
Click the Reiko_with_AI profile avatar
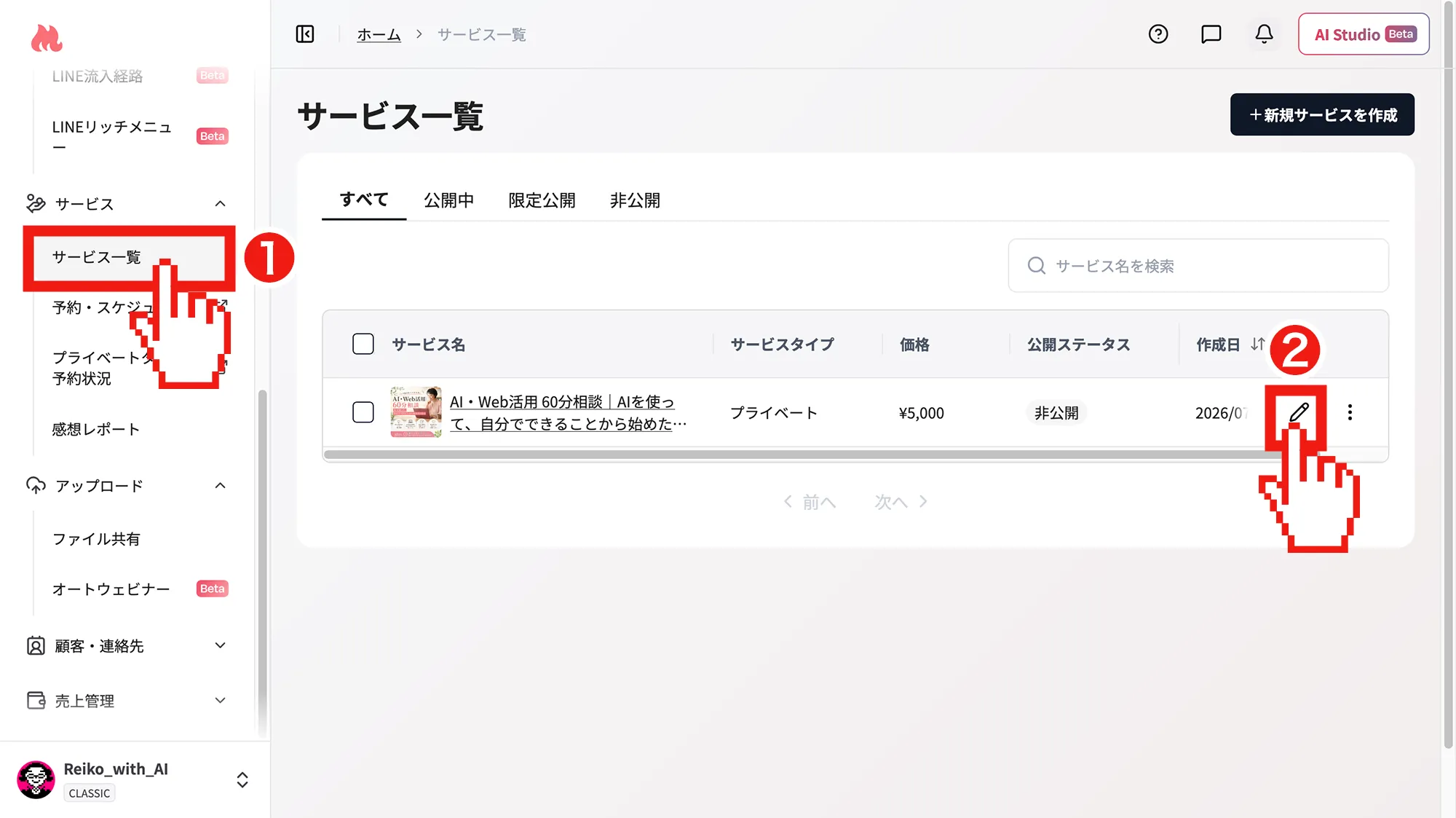36,780
